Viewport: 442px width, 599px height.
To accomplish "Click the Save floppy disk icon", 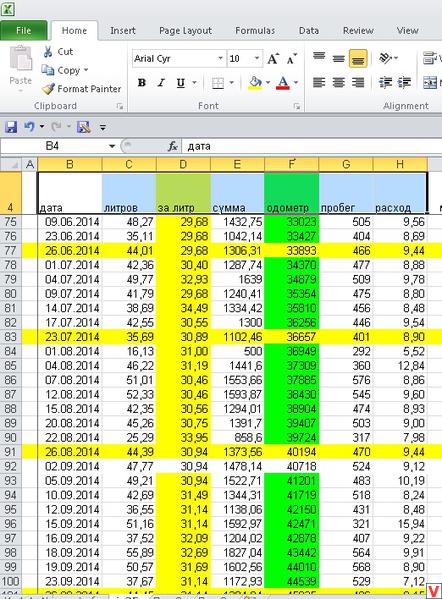I will tap(11, 126).
